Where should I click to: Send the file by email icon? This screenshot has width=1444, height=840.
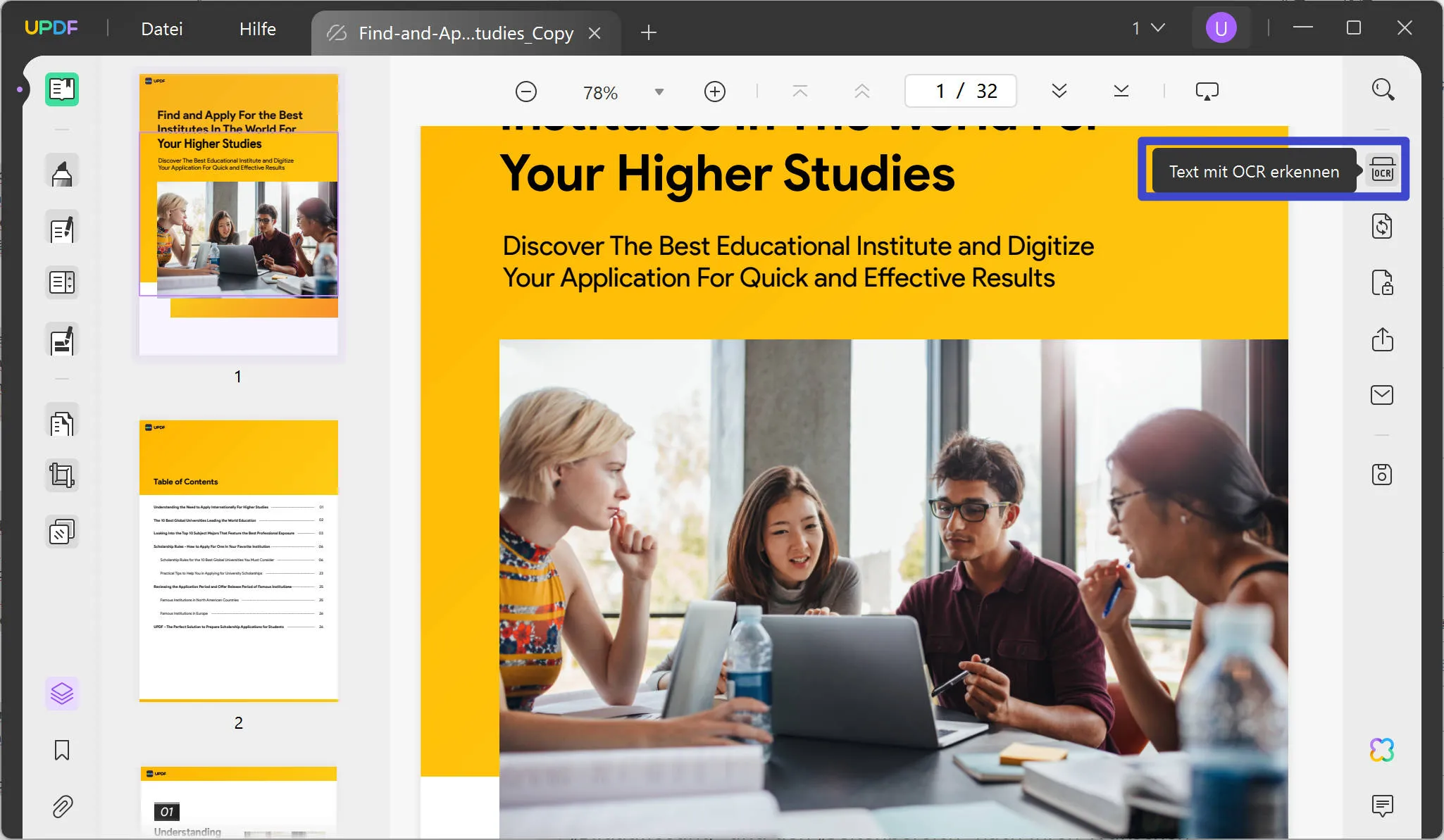(1382, 395)
